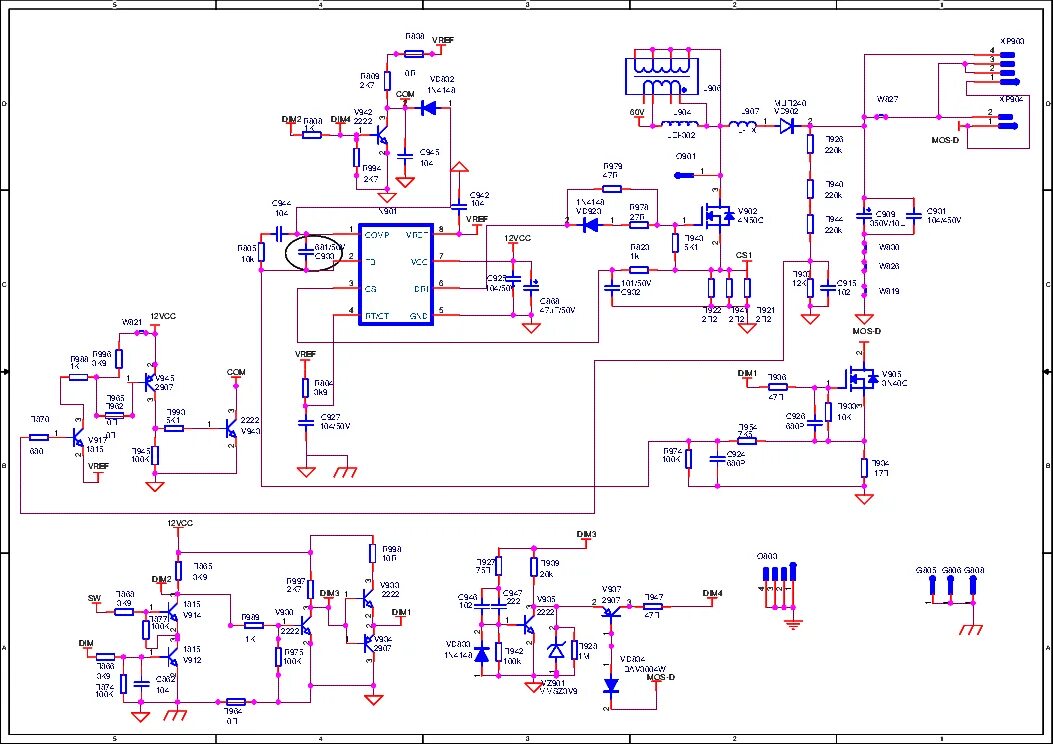Screen dimensions: 1053x744
Task: Click the V912 1815 transistor symbol
Action: [x=172, y=656]
